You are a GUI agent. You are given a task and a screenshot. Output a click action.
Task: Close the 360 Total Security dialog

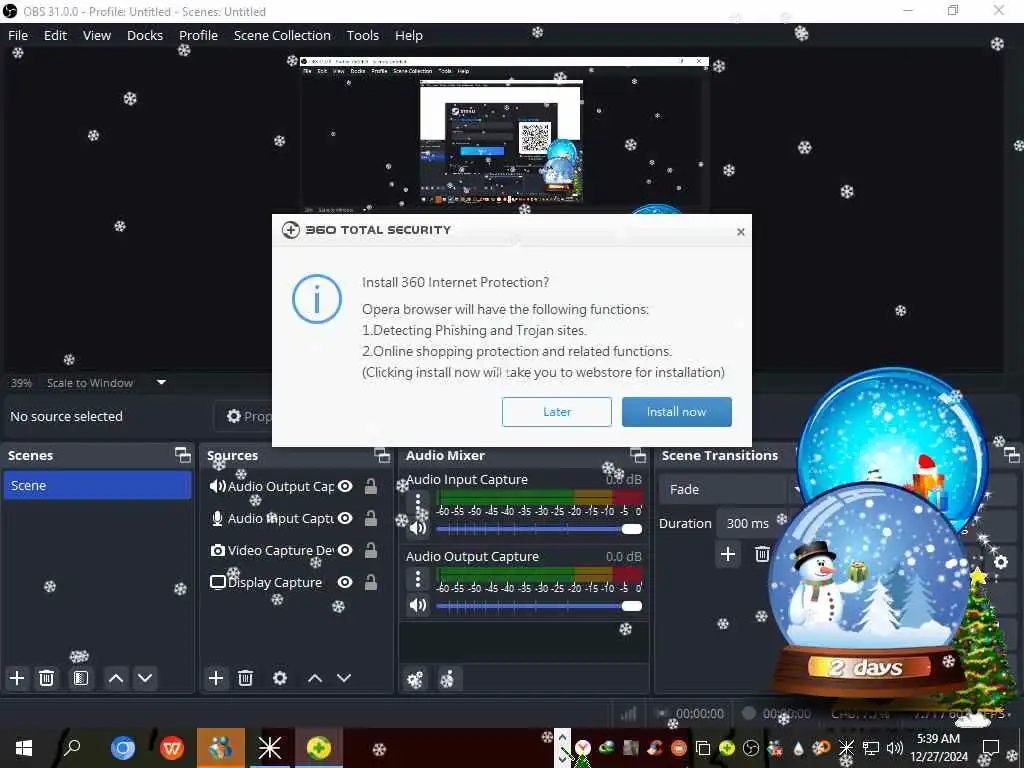(x=741, y=232)
